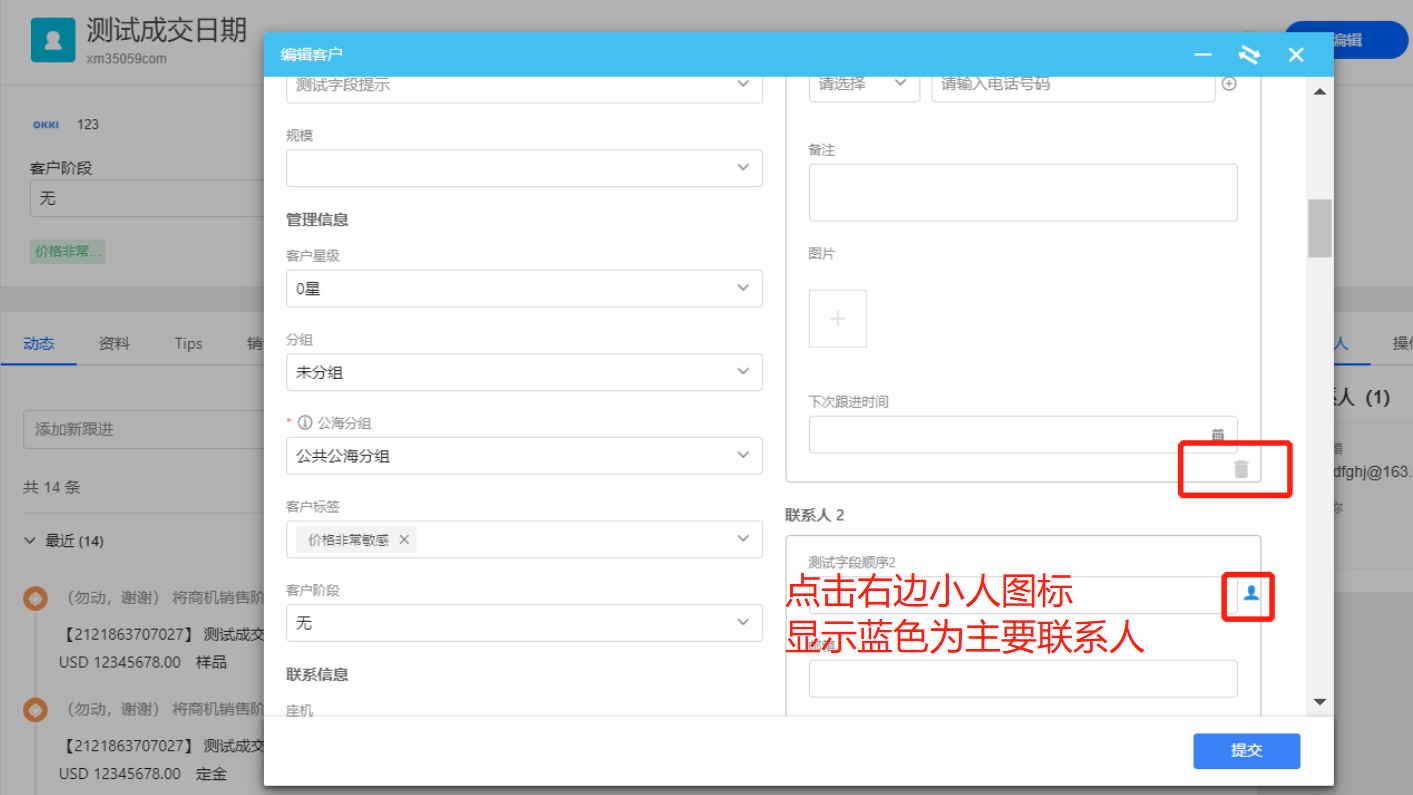Open the calendar icon for 下次跟进时间

click(1218, 435)
